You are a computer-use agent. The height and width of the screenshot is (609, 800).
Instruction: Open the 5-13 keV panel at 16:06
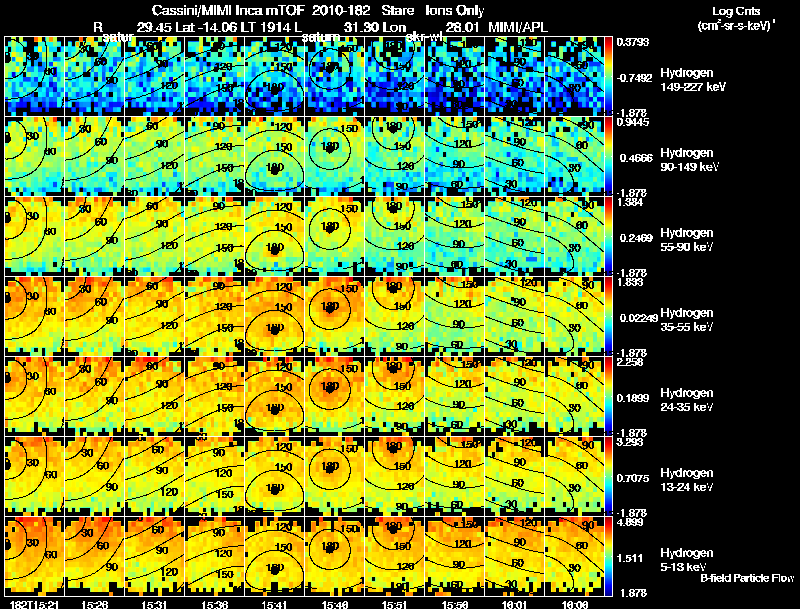(x=574, y=556)
